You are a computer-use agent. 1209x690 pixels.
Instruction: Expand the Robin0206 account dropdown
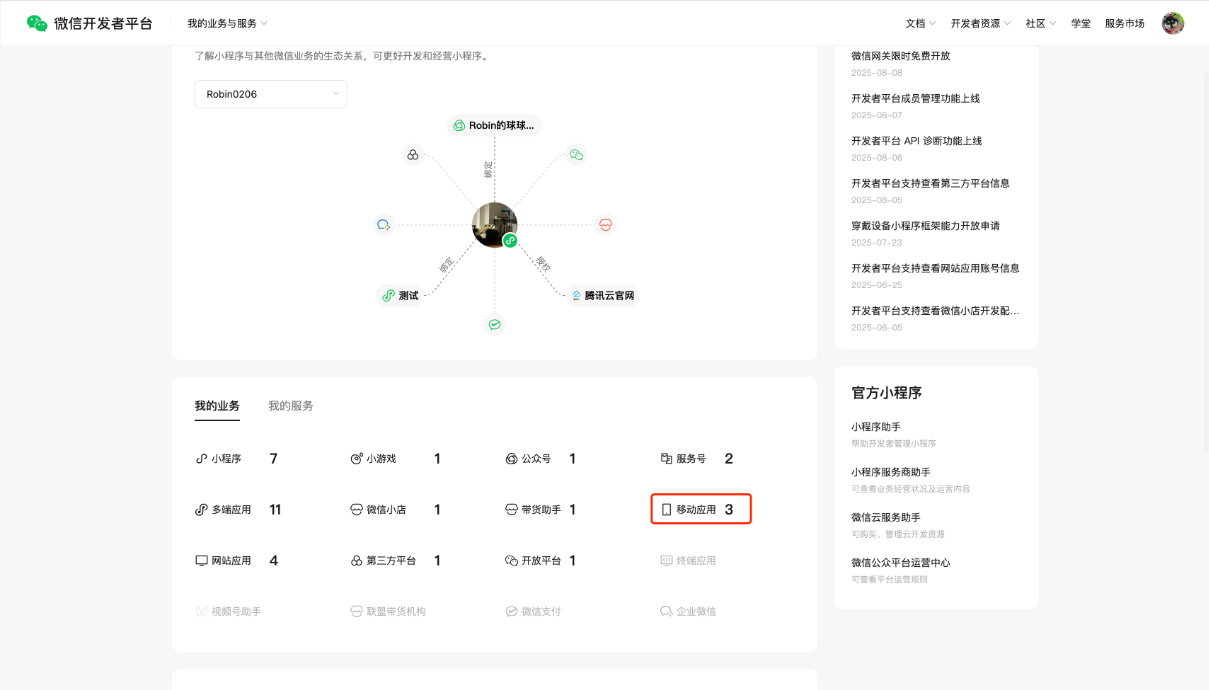271,94
